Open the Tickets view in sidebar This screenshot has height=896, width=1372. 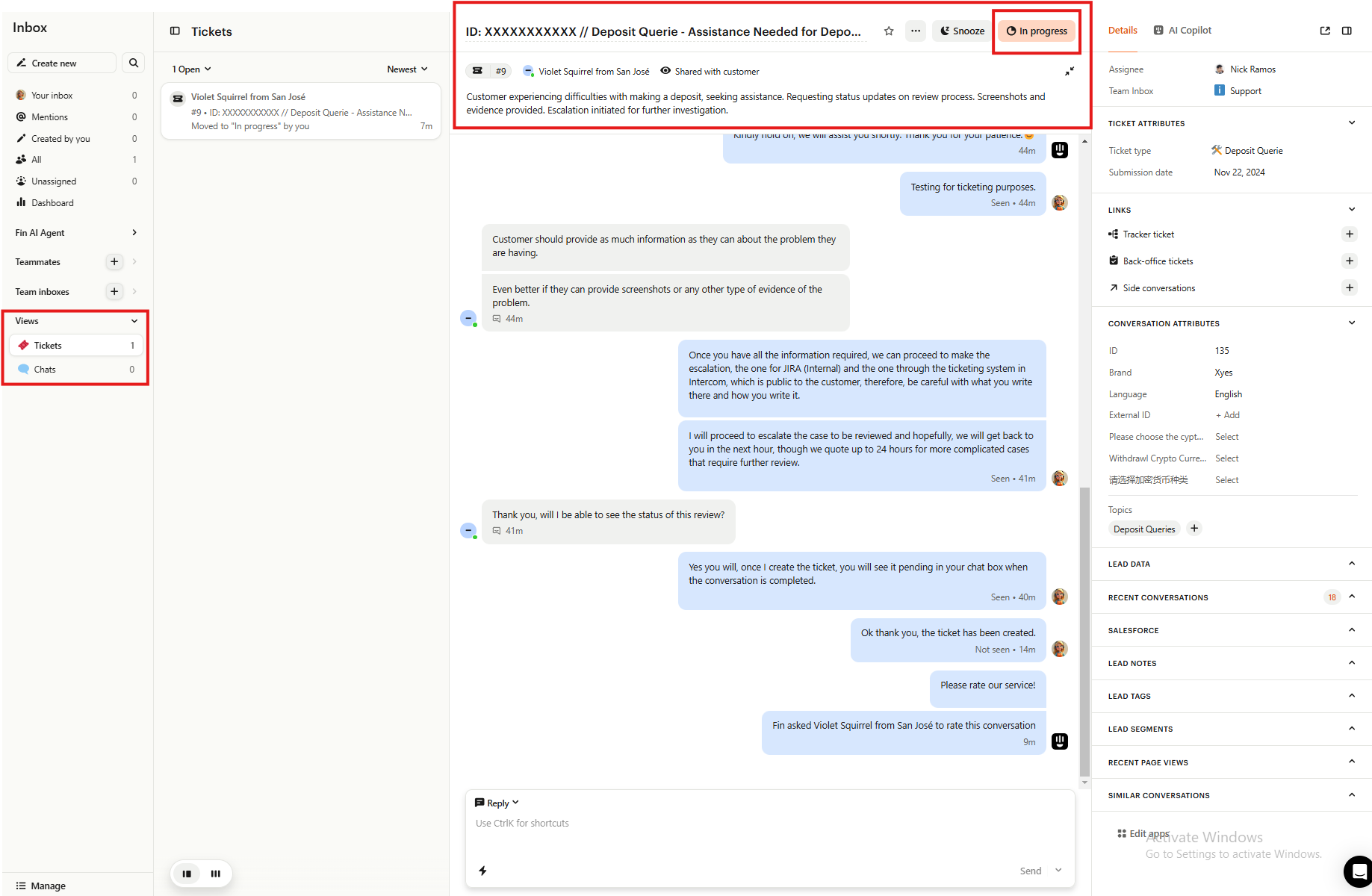[x=48, y=345]
